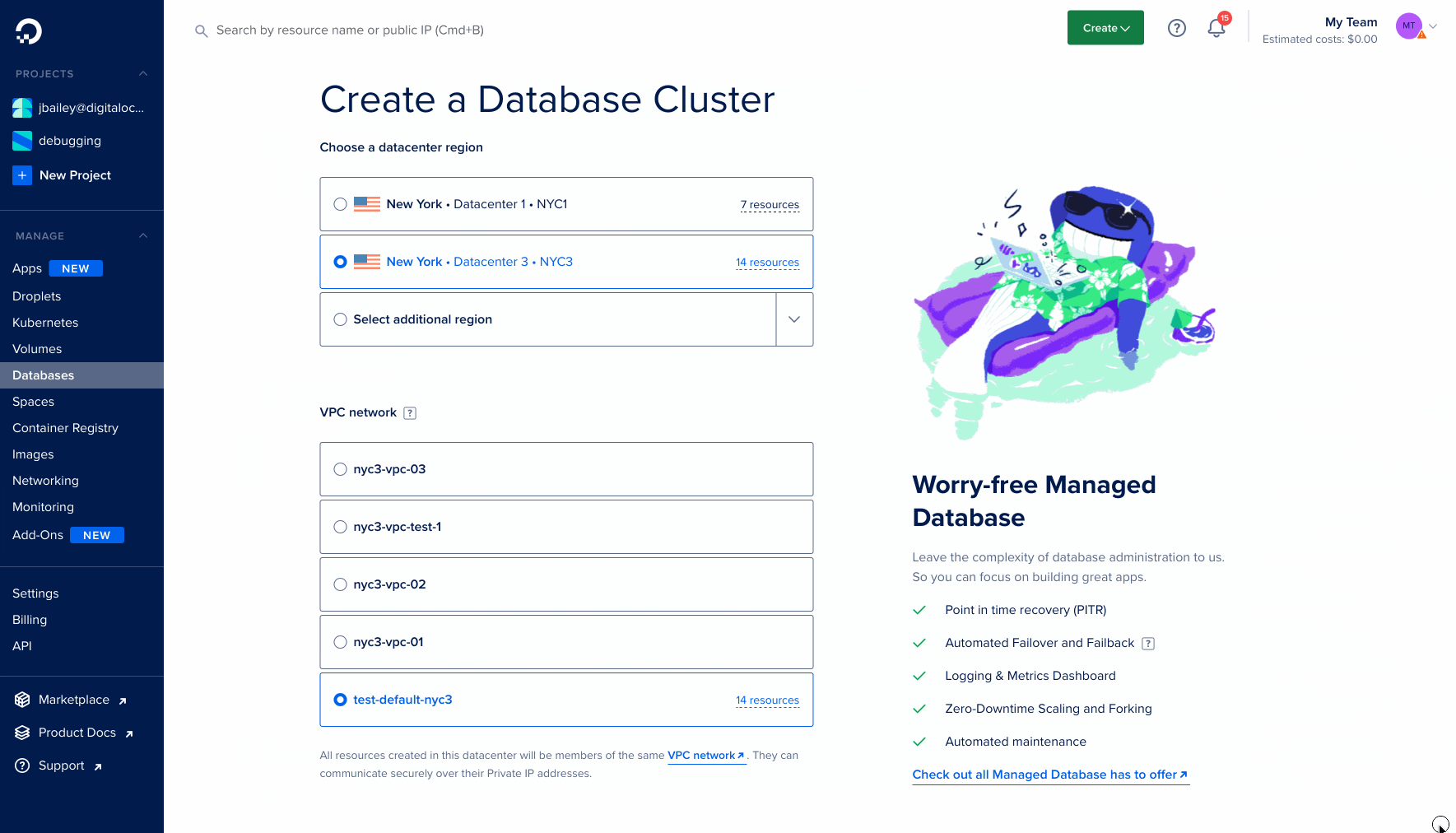
Task: Select New York Datacenter 3 NYC3 radio
Action: (x=340, y=262)
